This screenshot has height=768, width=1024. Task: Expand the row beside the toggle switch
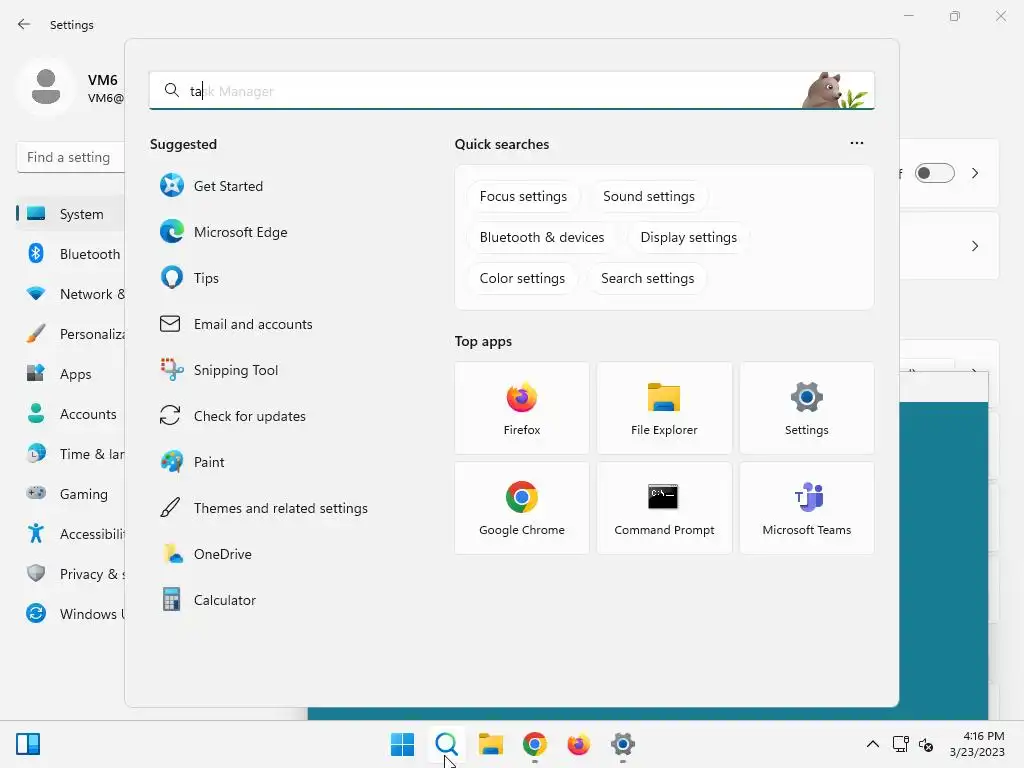tap(975, 173)
